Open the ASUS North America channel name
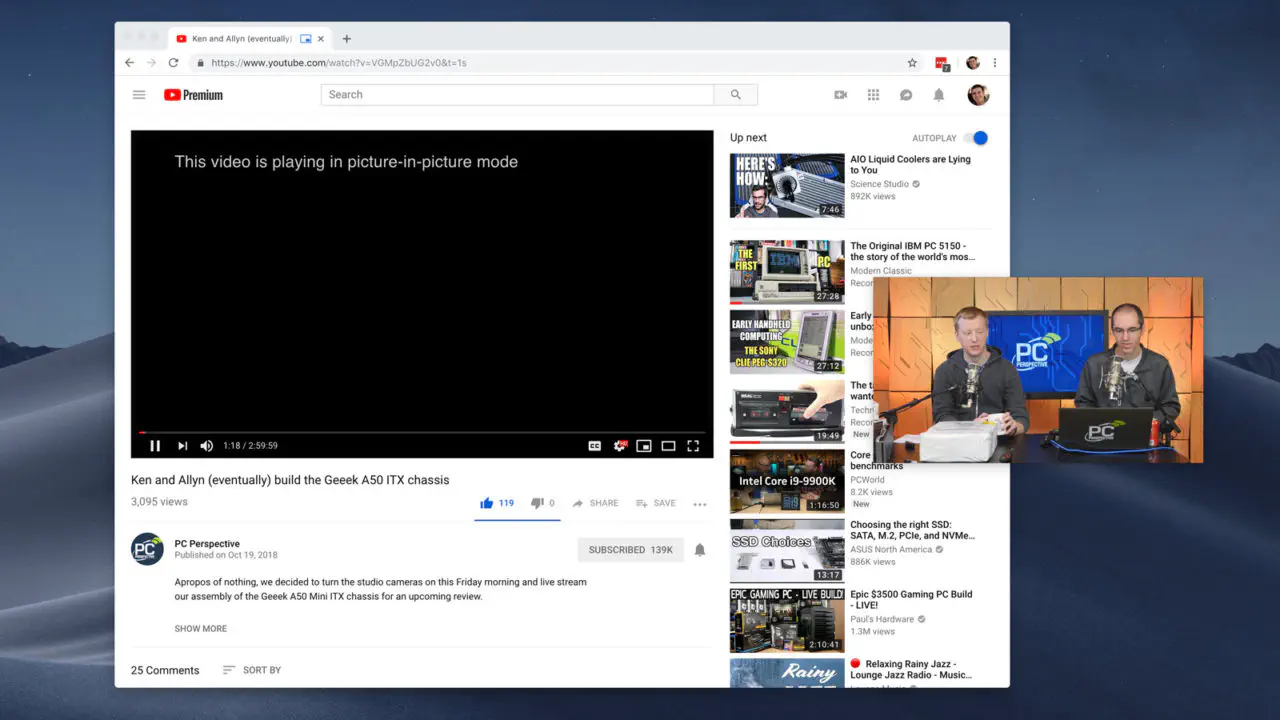The image size is (1280, 720). click(891, 549)
